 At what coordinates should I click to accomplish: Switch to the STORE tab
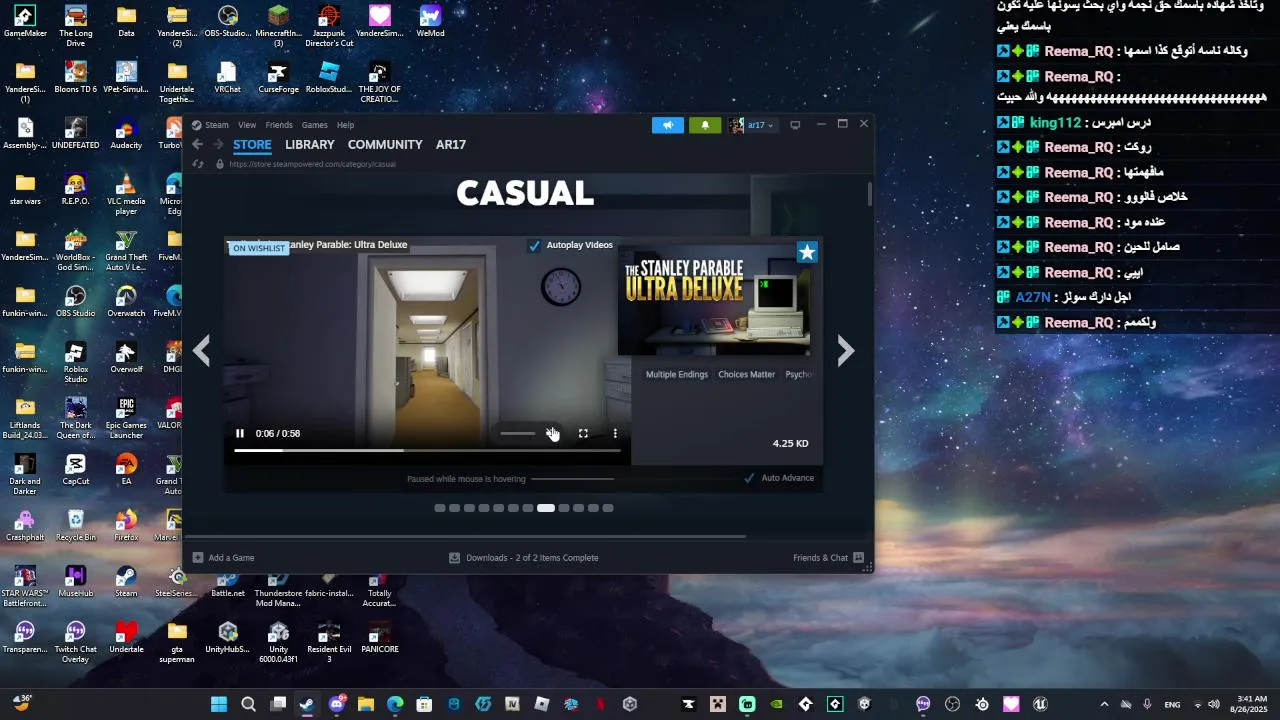pyautogui.click(x=252, y=145)
